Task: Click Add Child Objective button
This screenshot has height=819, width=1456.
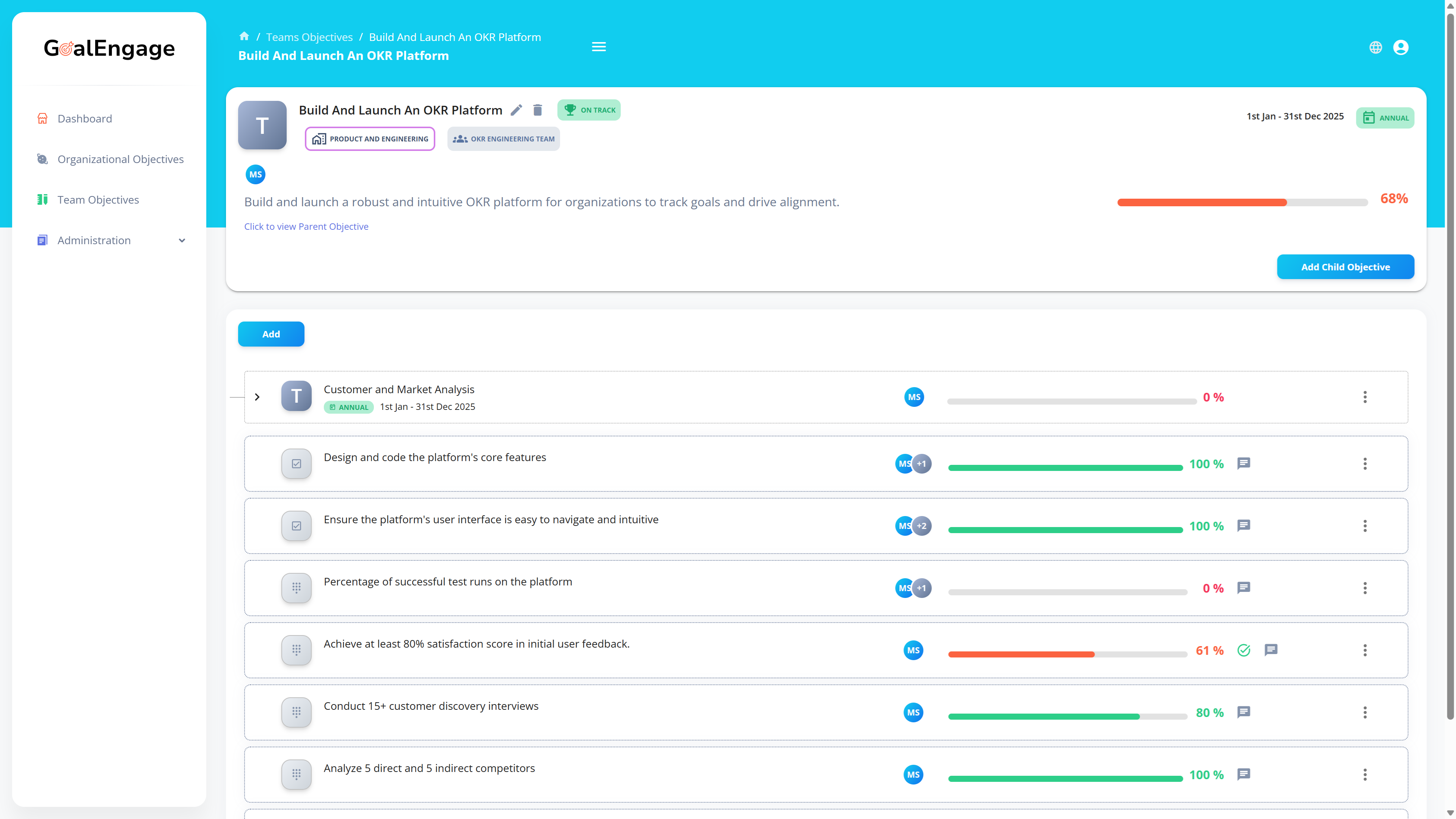Action: [1345, 267]
